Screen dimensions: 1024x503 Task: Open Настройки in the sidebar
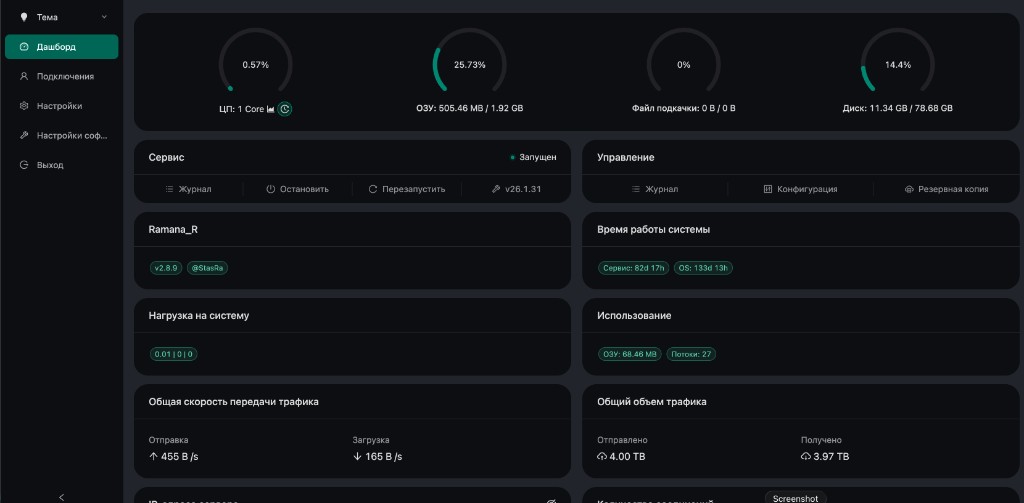click(61, 106)
